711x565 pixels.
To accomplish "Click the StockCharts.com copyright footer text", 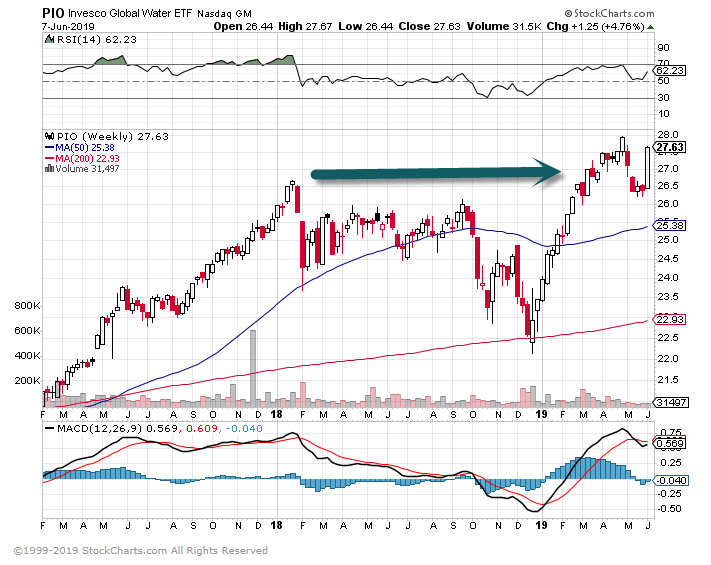I will pyautogui.click(x=141, y=550).
